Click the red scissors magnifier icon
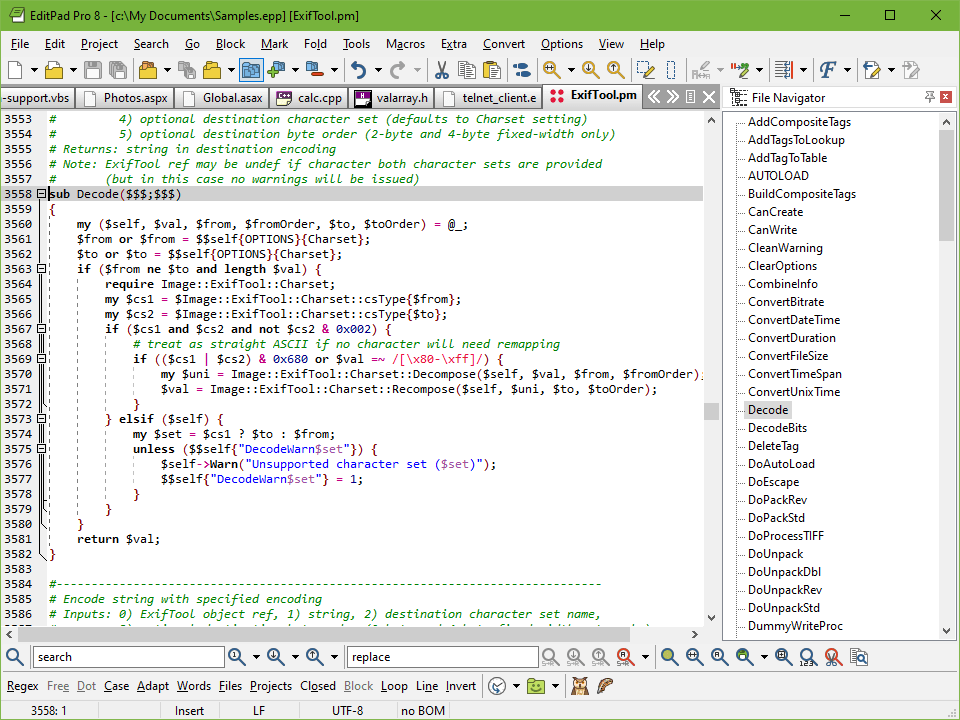 832,657
